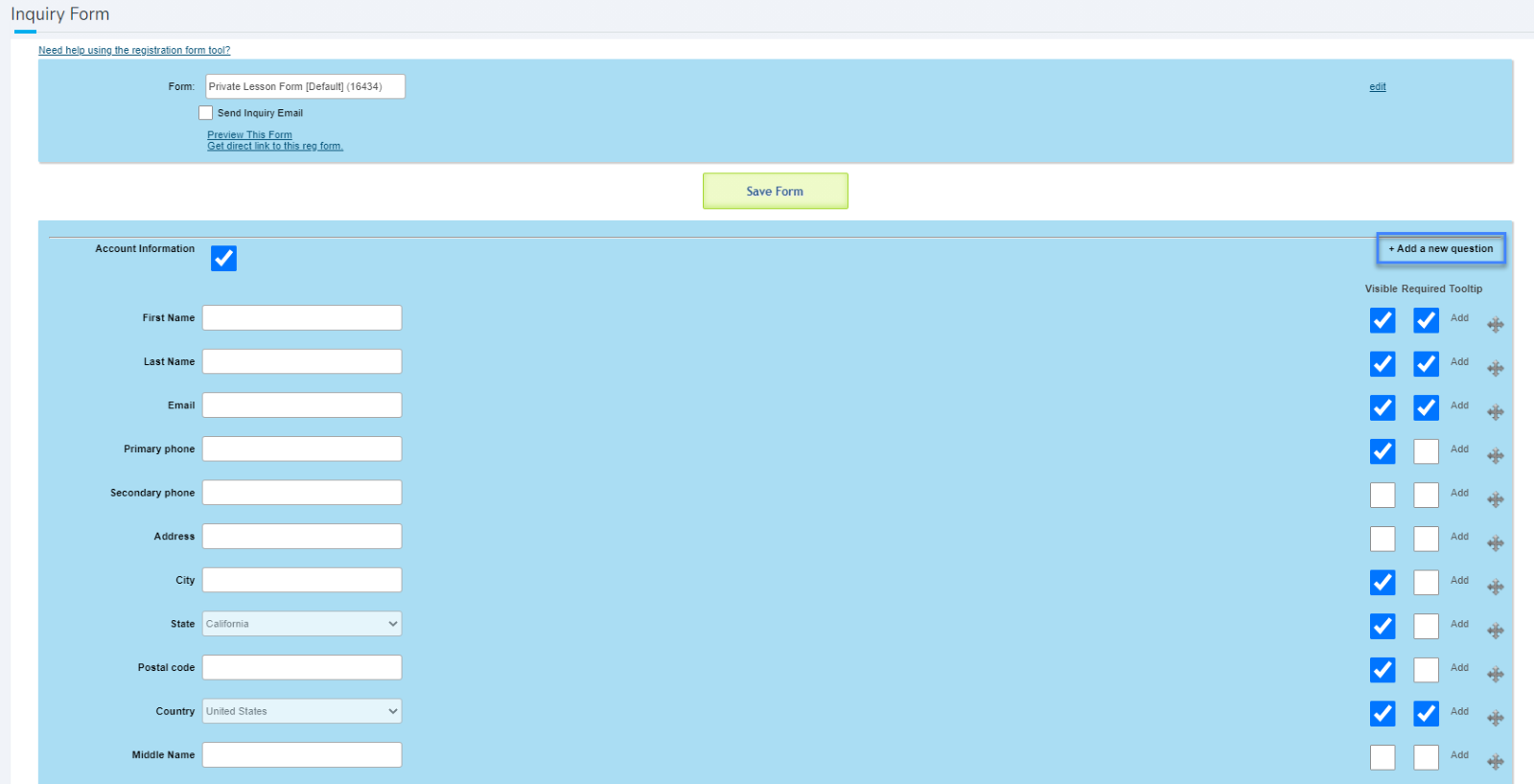
Task: Click the move handle for State row
Action: click(1496, 631)
